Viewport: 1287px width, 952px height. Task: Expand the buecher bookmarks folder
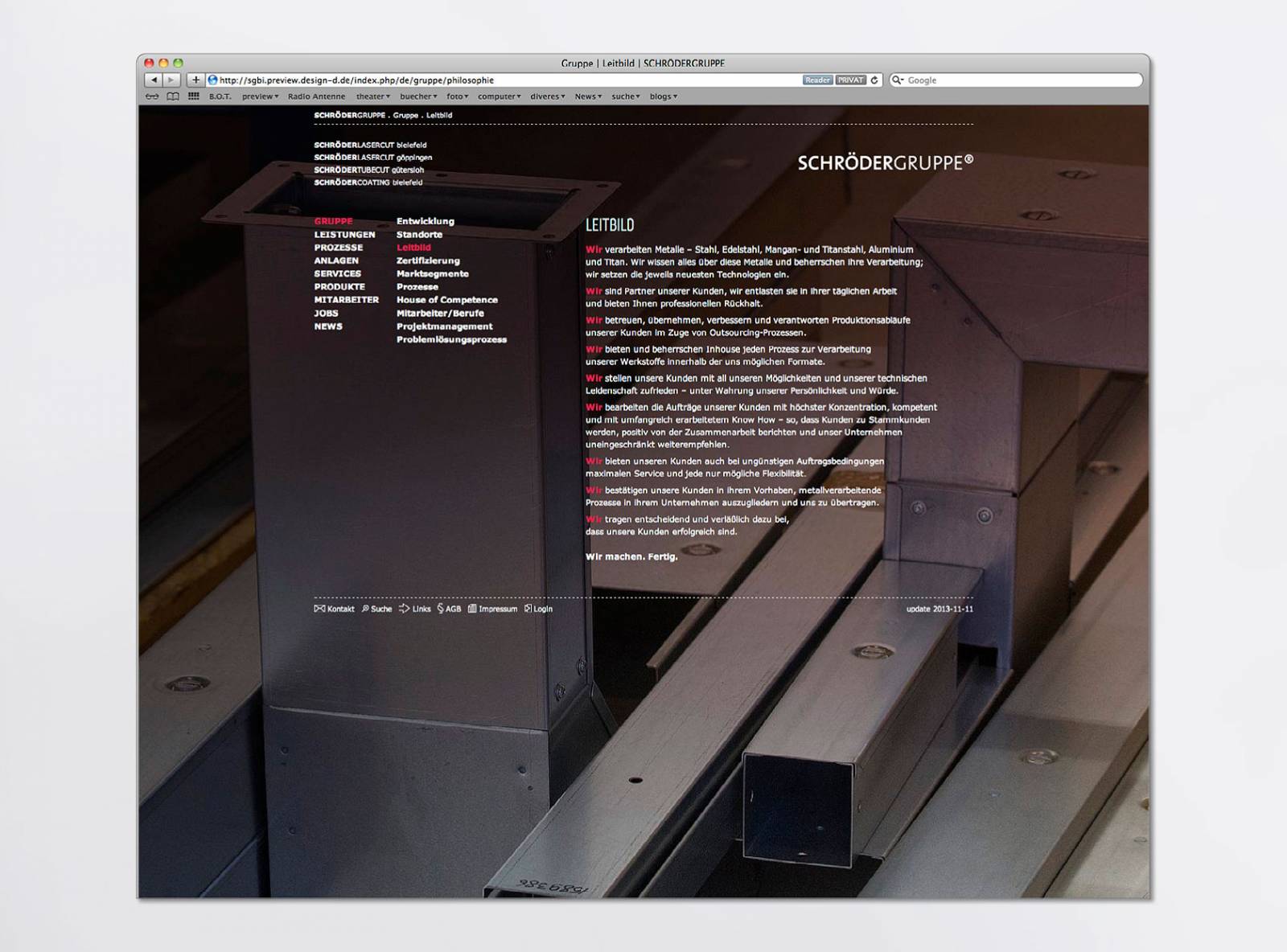click(419, 96)
